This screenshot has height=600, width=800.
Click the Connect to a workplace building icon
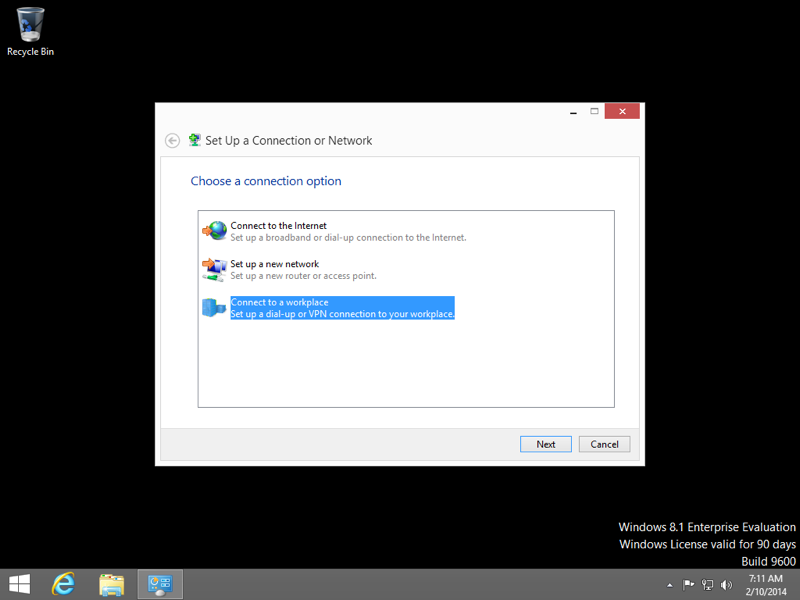click(x=214, y=308)
